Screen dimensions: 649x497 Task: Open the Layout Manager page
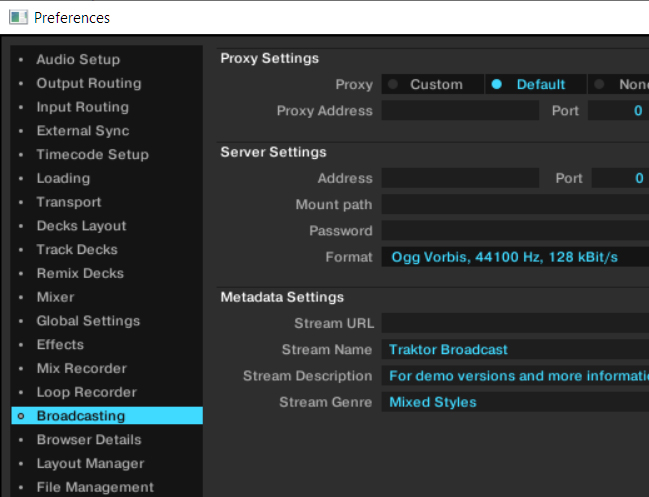[x=90, y=464]
